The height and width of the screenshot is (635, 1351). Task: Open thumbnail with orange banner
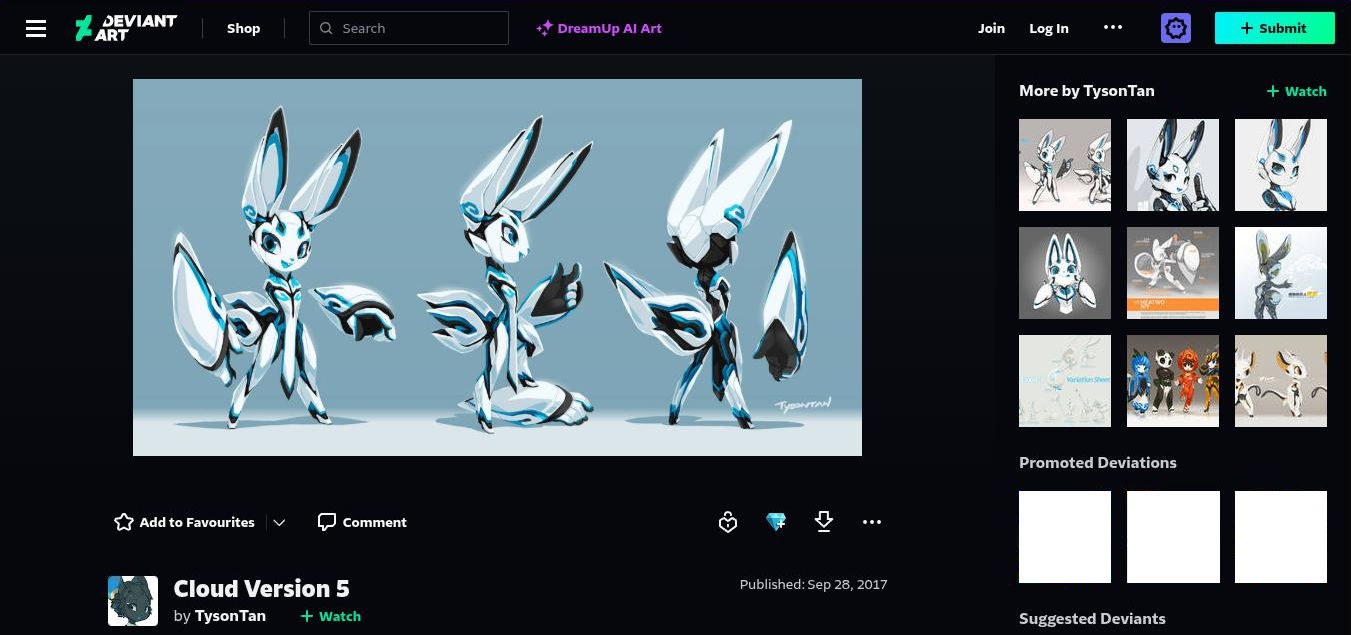click(1173, 273)
